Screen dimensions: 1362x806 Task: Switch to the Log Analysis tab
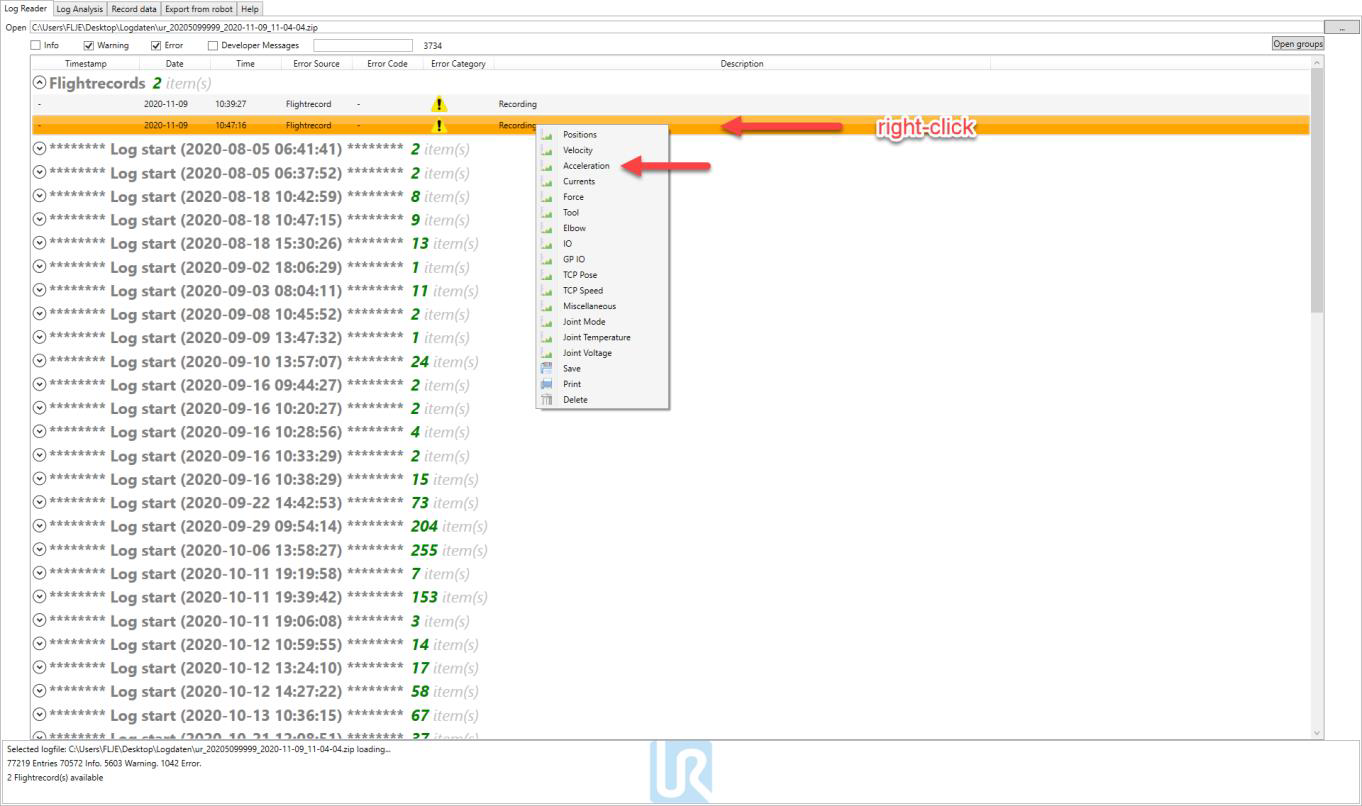(80, 9)
